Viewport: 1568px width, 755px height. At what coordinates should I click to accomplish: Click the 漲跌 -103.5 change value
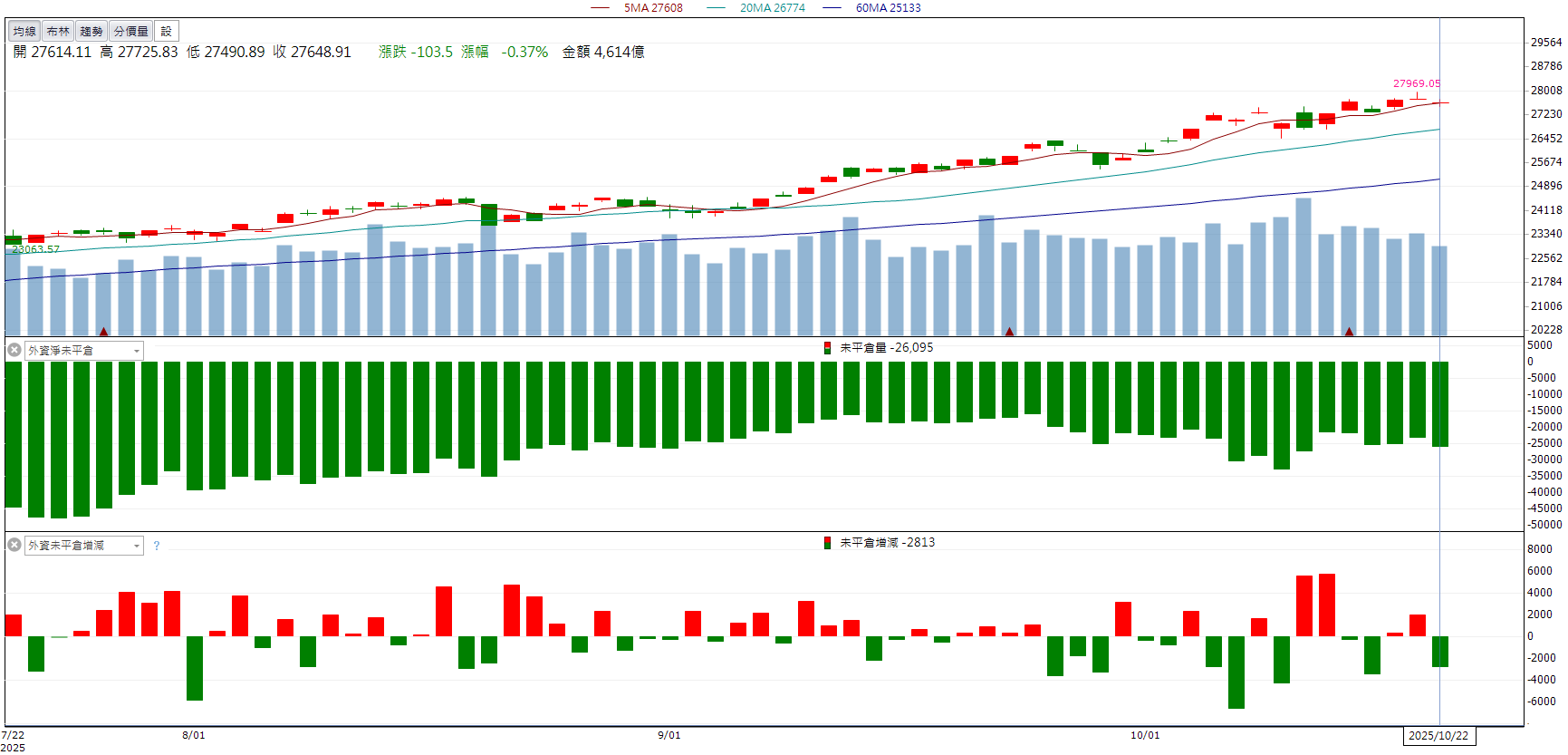pyautogui.click(x=416, y=53)
